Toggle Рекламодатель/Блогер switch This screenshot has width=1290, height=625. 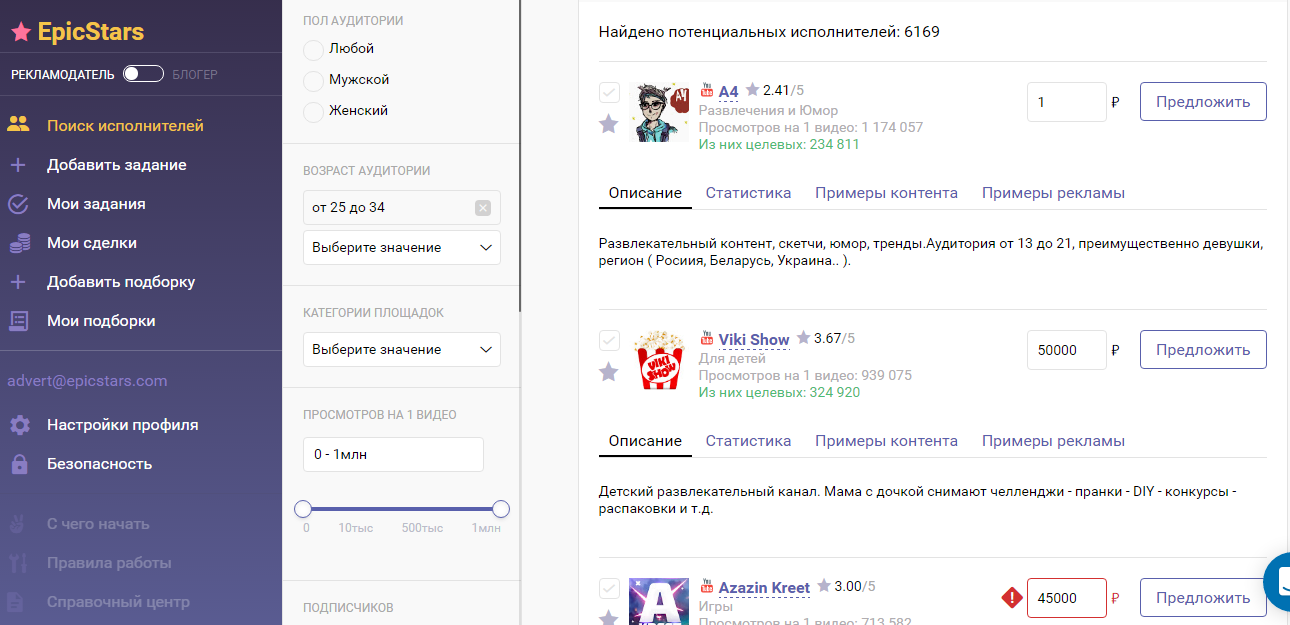click(143, 74)
